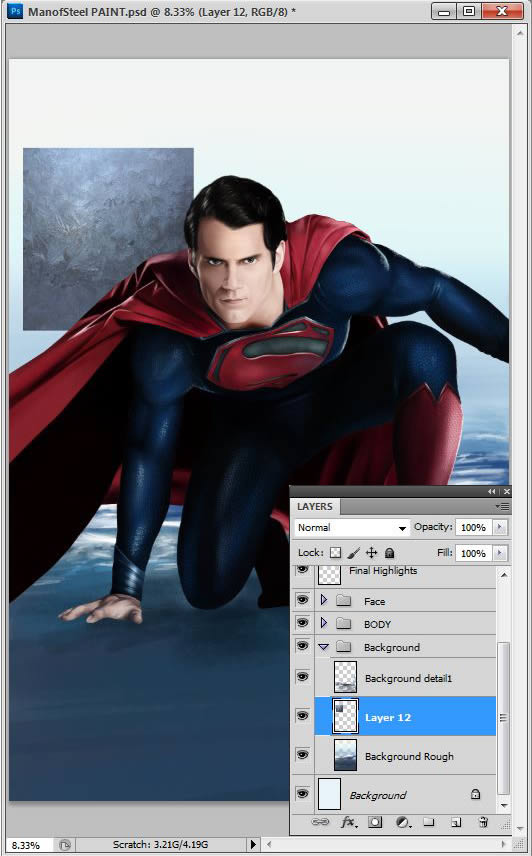Toggle visibility of Layer 12
532x856 pixels.
pyautogui.click(x=302, y=716)
